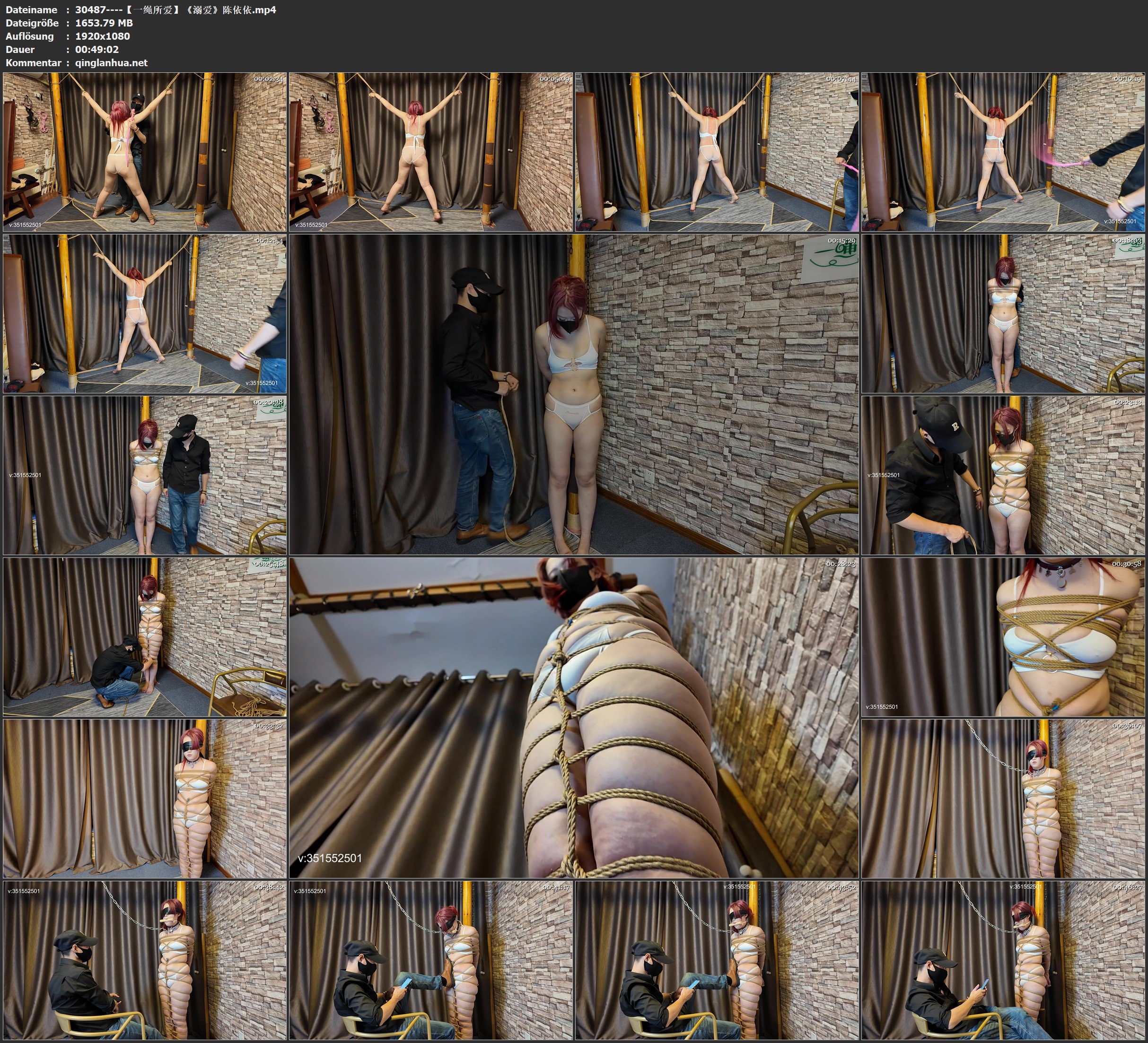The image size is (1148, 1043).
Task: Open the large thumbnail at 00:15:29
Action: (x=573, y=394)
